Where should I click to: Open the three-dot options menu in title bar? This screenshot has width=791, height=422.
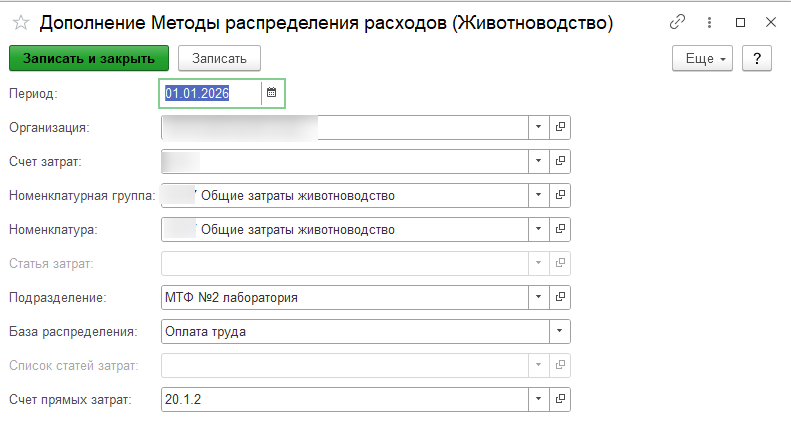tap(709, 22)
